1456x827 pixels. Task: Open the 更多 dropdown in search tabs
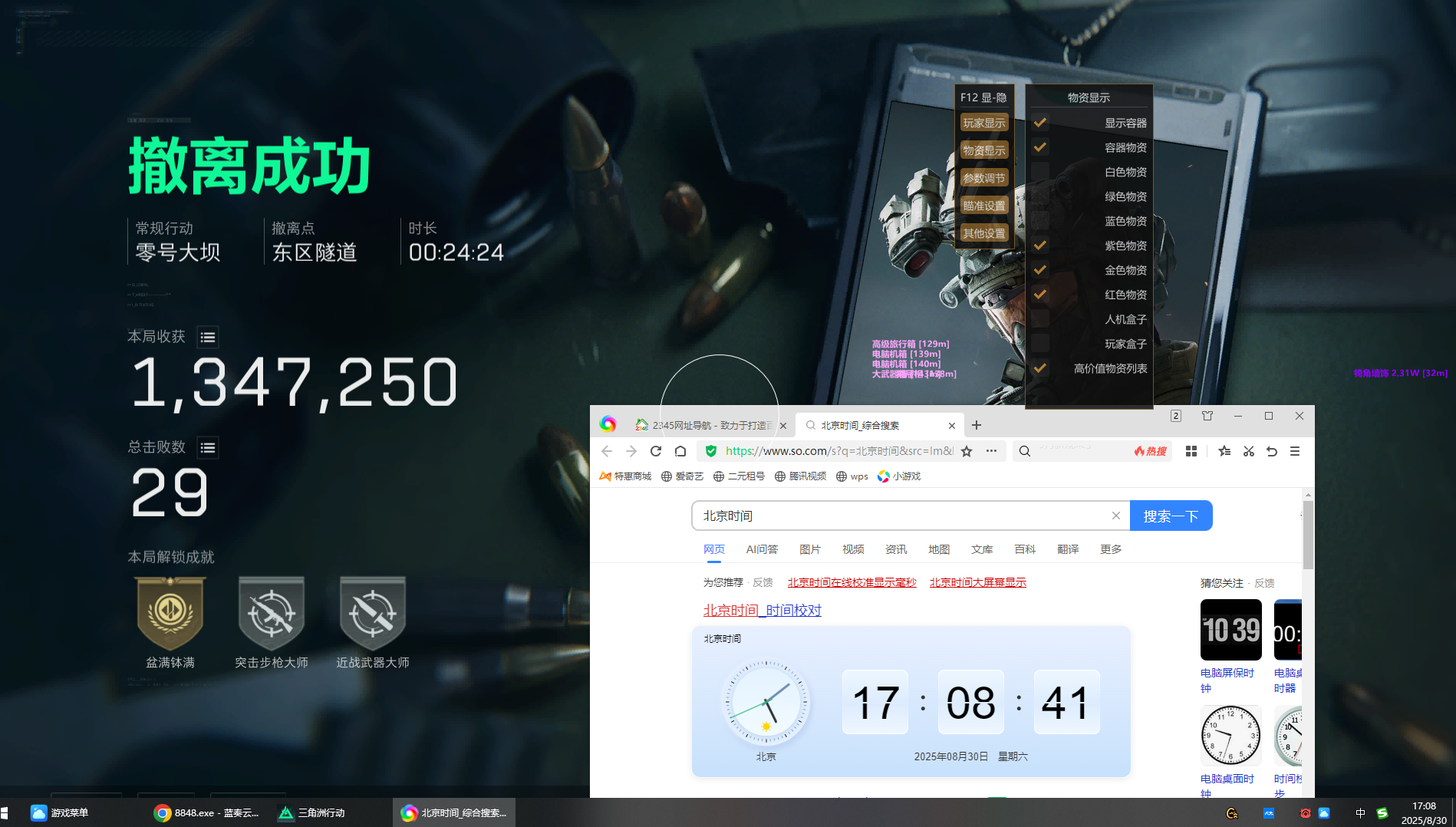(1110, 549)
